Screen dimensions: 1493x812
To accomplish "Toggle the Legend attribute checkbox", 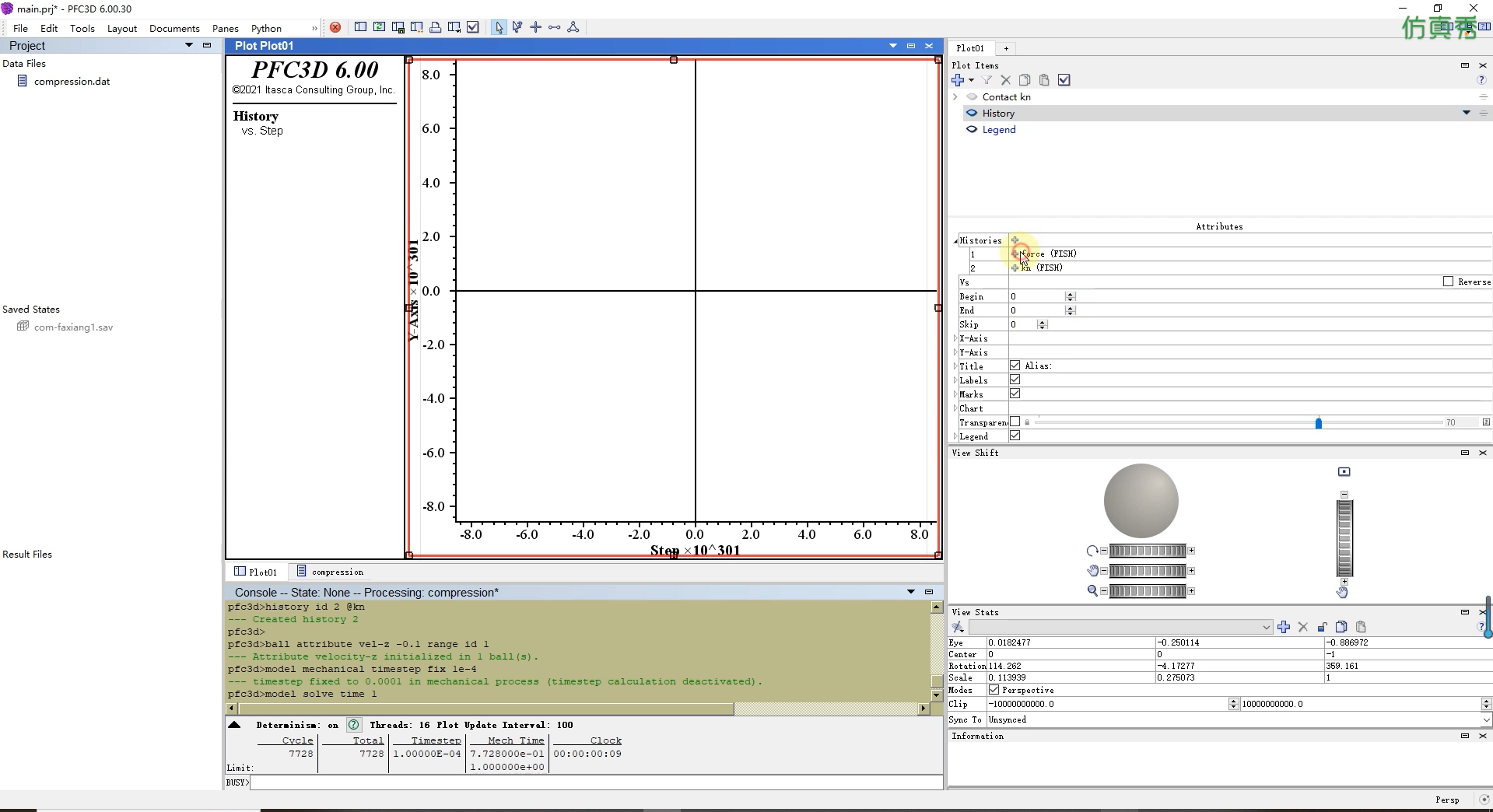I will (x=1015, y=436).
